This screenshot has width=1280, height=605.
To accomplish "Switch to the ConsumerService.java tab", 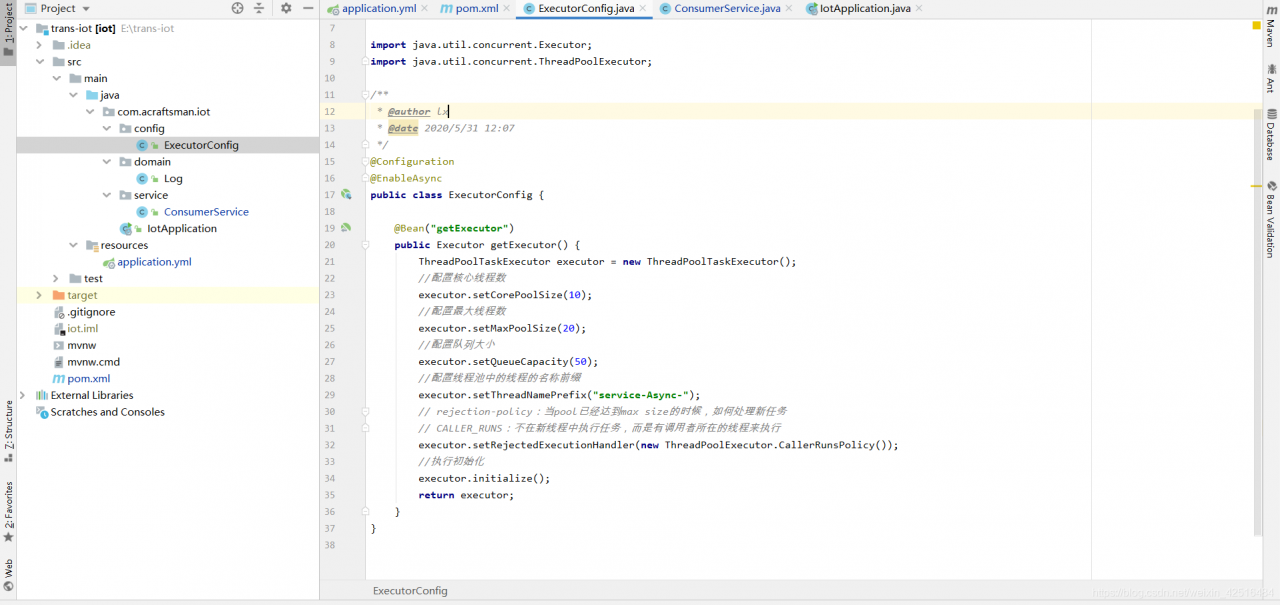I will point(726,9).
